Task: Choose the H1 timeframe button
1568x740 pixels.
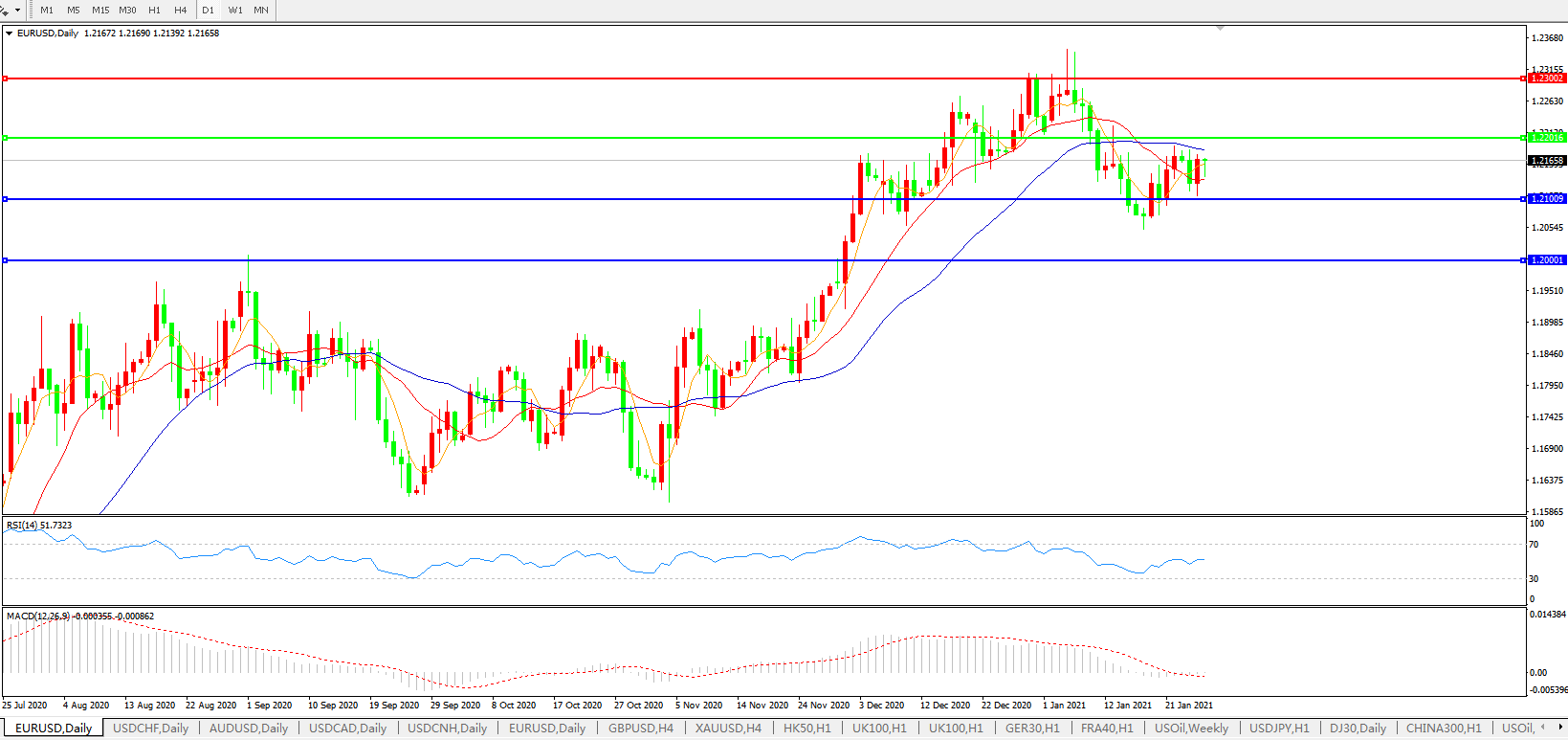Action: [154, 11]
